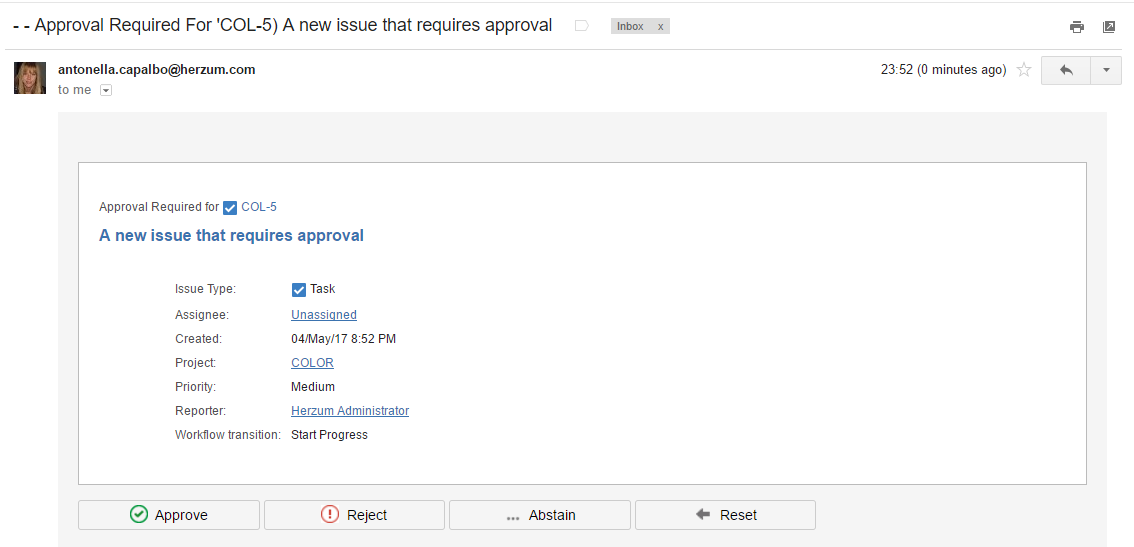Click the sender's profile photo
Screen dimensions: 1134x547
pyautogui.click(x=30, y=78)
